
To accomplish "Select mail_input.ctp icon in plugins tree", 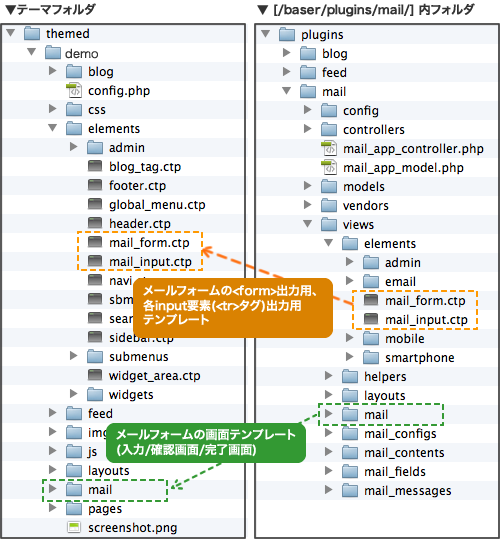I will (371, 319).
